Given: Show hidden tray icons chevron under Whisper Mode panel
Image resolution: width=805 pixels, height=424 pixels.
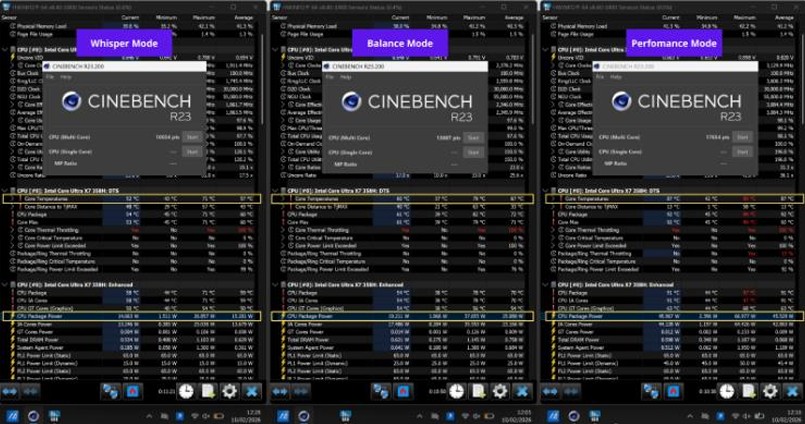Looking at the screenshot, I should tap(149, 416).
